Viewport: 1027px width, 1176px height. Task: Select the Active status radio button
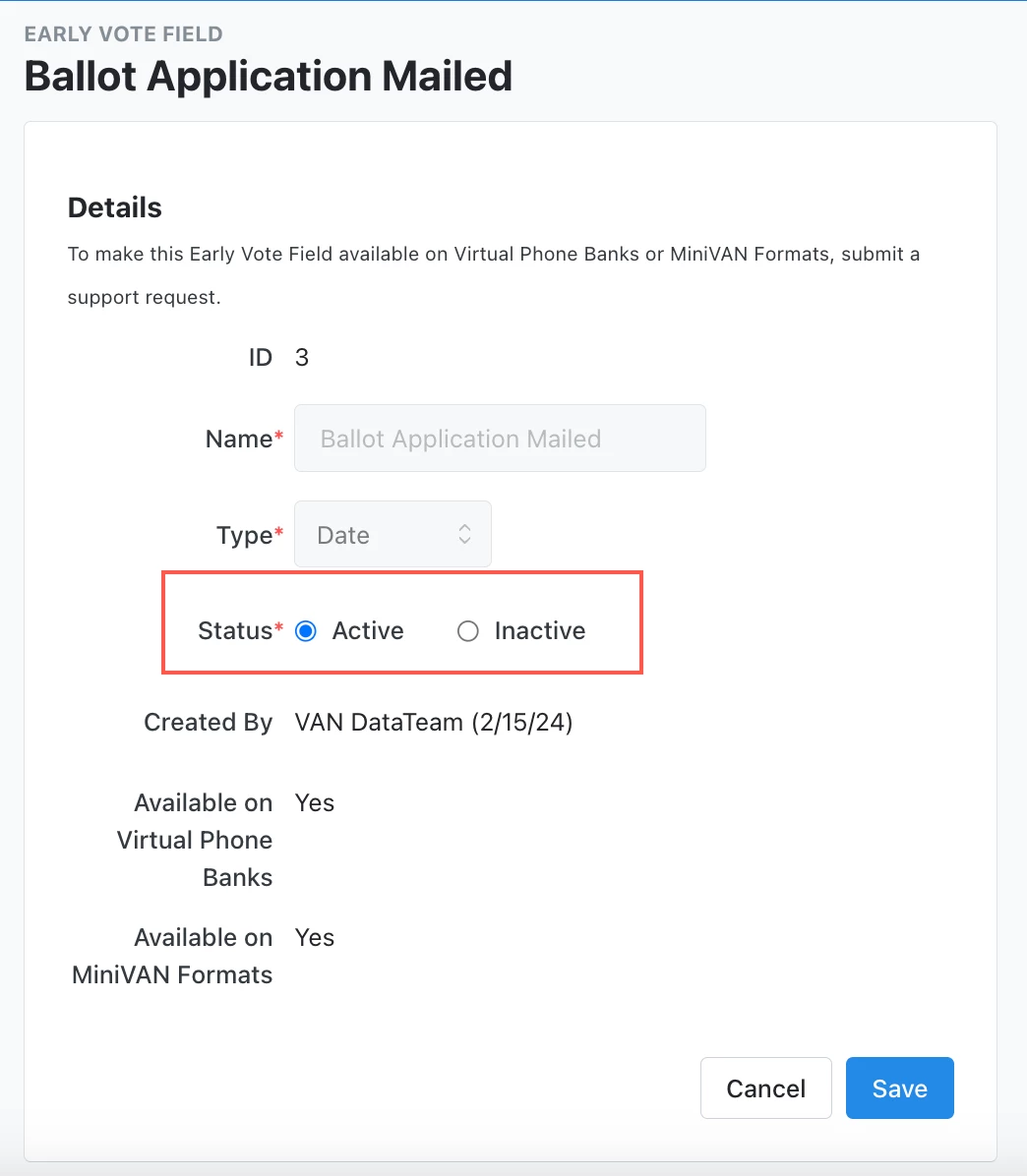pyautogui.click(x=306, y=631)
